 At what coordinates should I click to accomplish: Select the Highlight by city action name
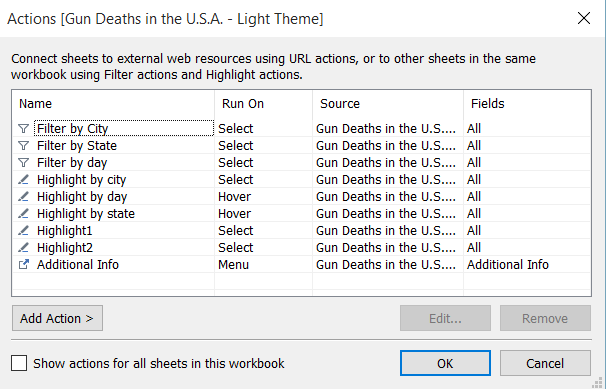point(82,180)
